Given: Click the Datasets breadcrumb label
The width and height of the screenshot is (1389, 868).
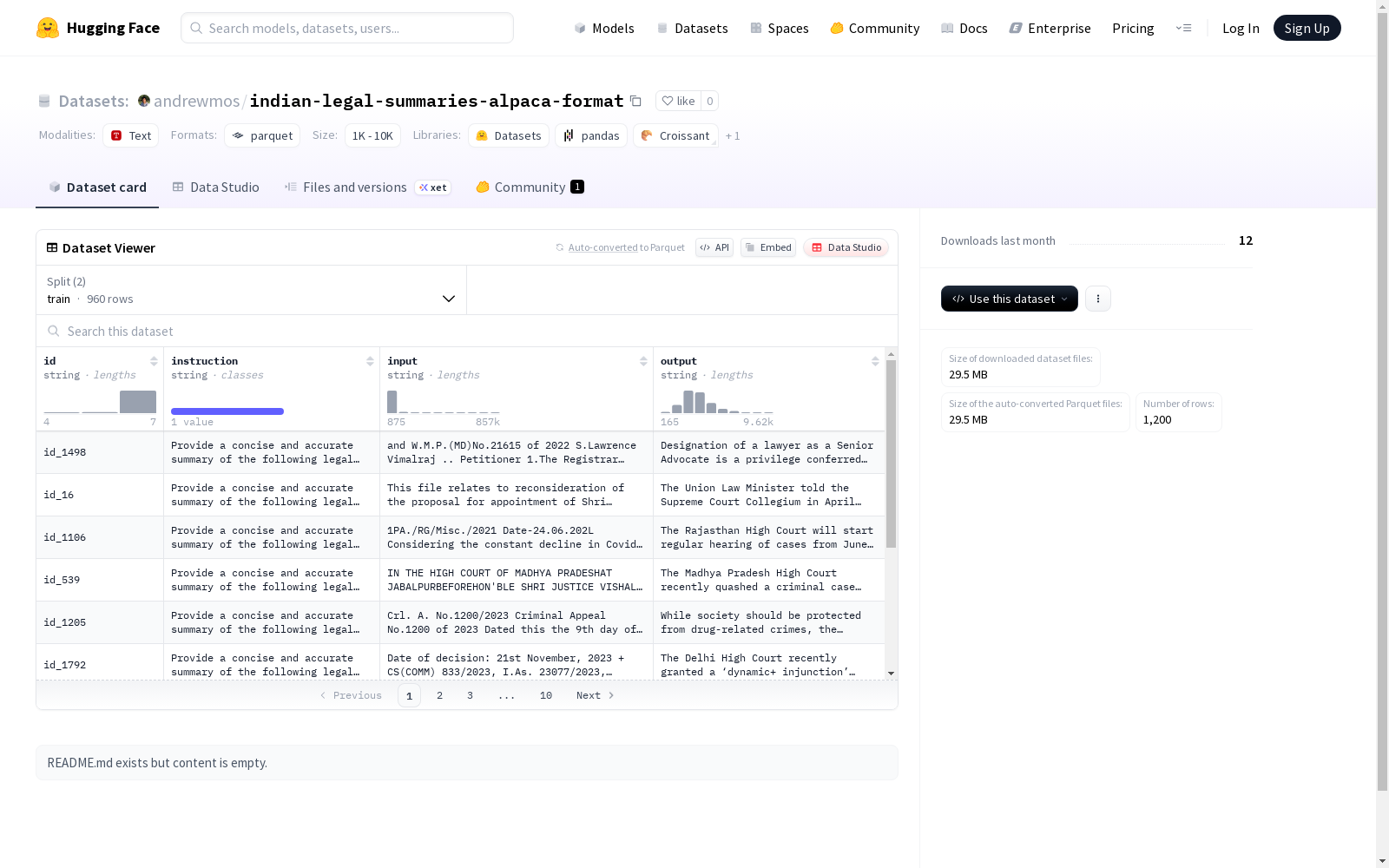Looking at the screenshot, I should pos(93,101).
